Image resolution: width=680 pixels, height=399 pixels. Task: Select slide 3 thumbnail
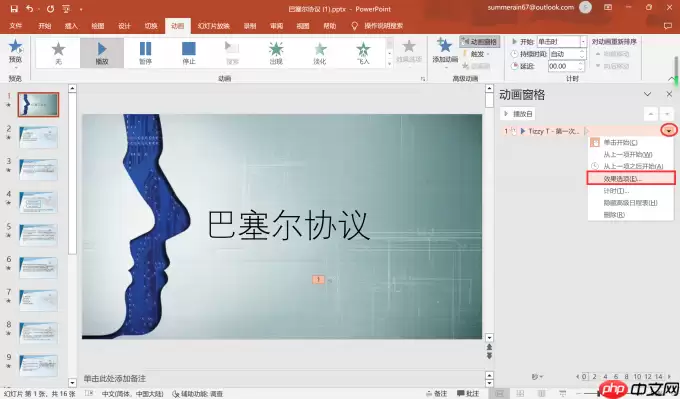tap(38, 170)
